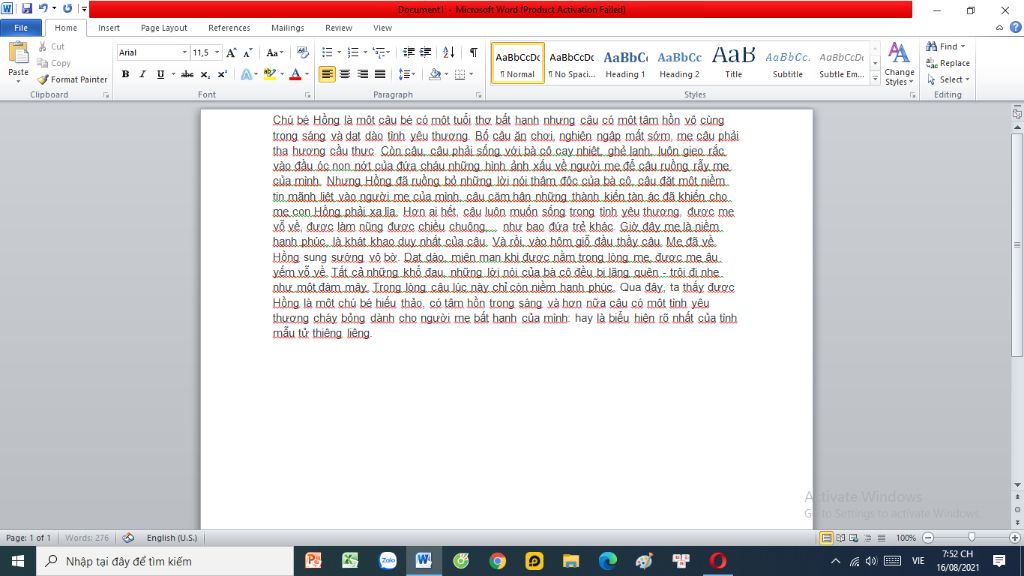Open the File tab
Image resolution: width=1024 pixels, height=576 pixels.
(x=21, y=28)
